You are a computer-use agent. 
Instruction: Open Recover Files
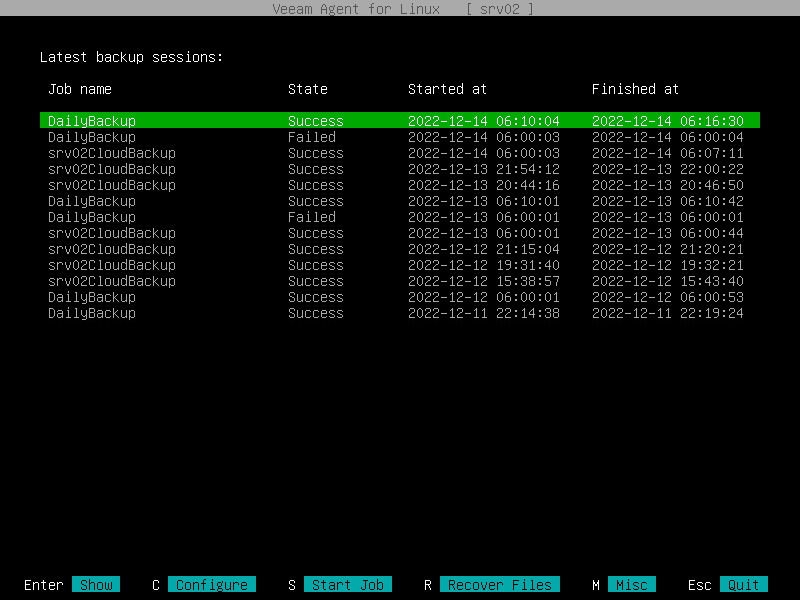point(499,584)
